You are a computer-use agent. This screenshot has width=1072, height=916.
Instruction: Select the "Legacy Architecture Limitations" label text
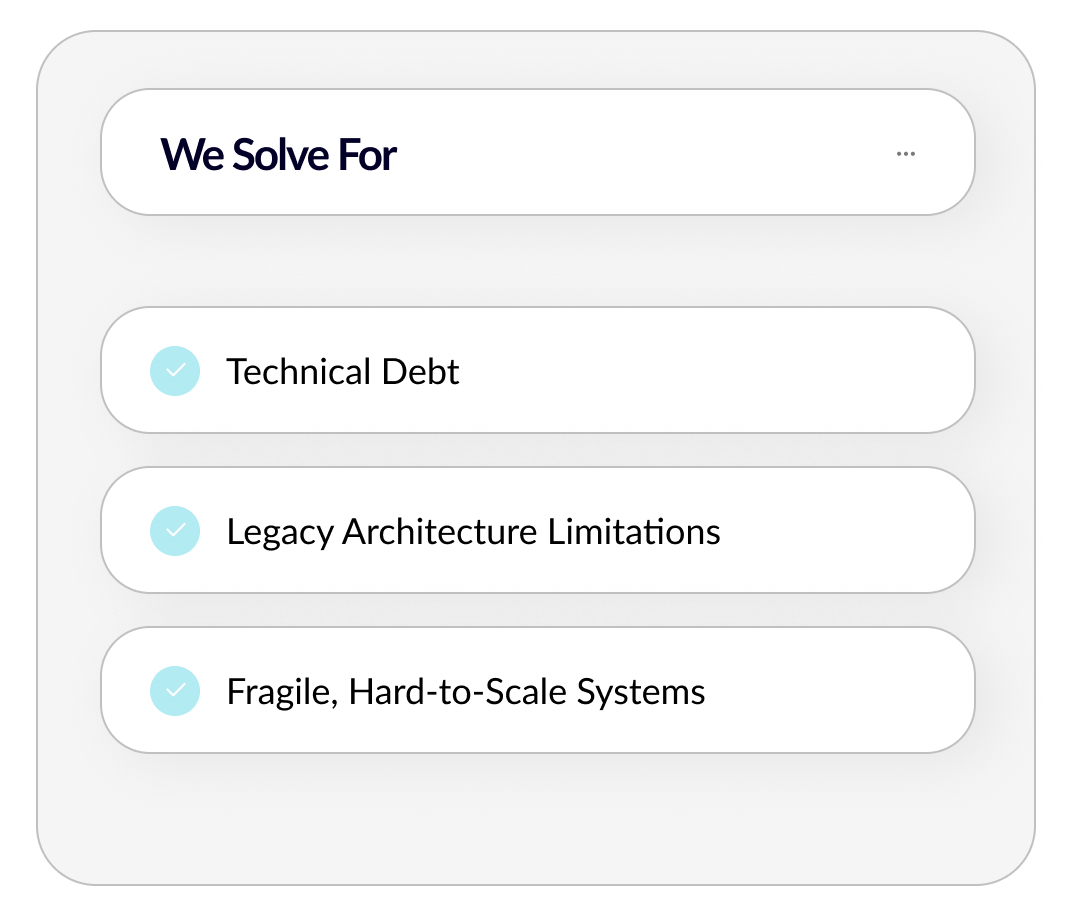coord(473,532)
